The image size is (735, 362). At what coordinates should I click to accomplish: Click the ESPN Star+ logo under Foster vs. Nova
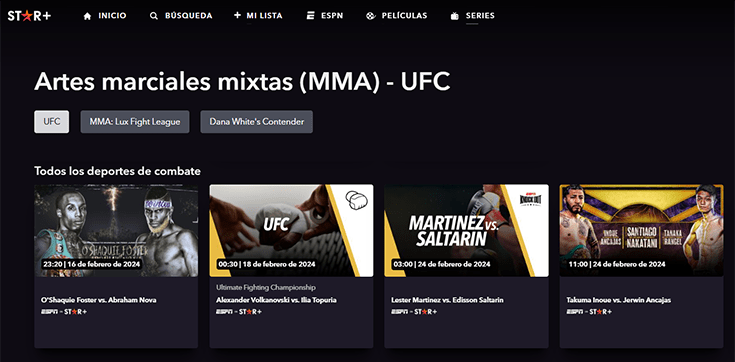pyautogui.click(x=64, y=312)
